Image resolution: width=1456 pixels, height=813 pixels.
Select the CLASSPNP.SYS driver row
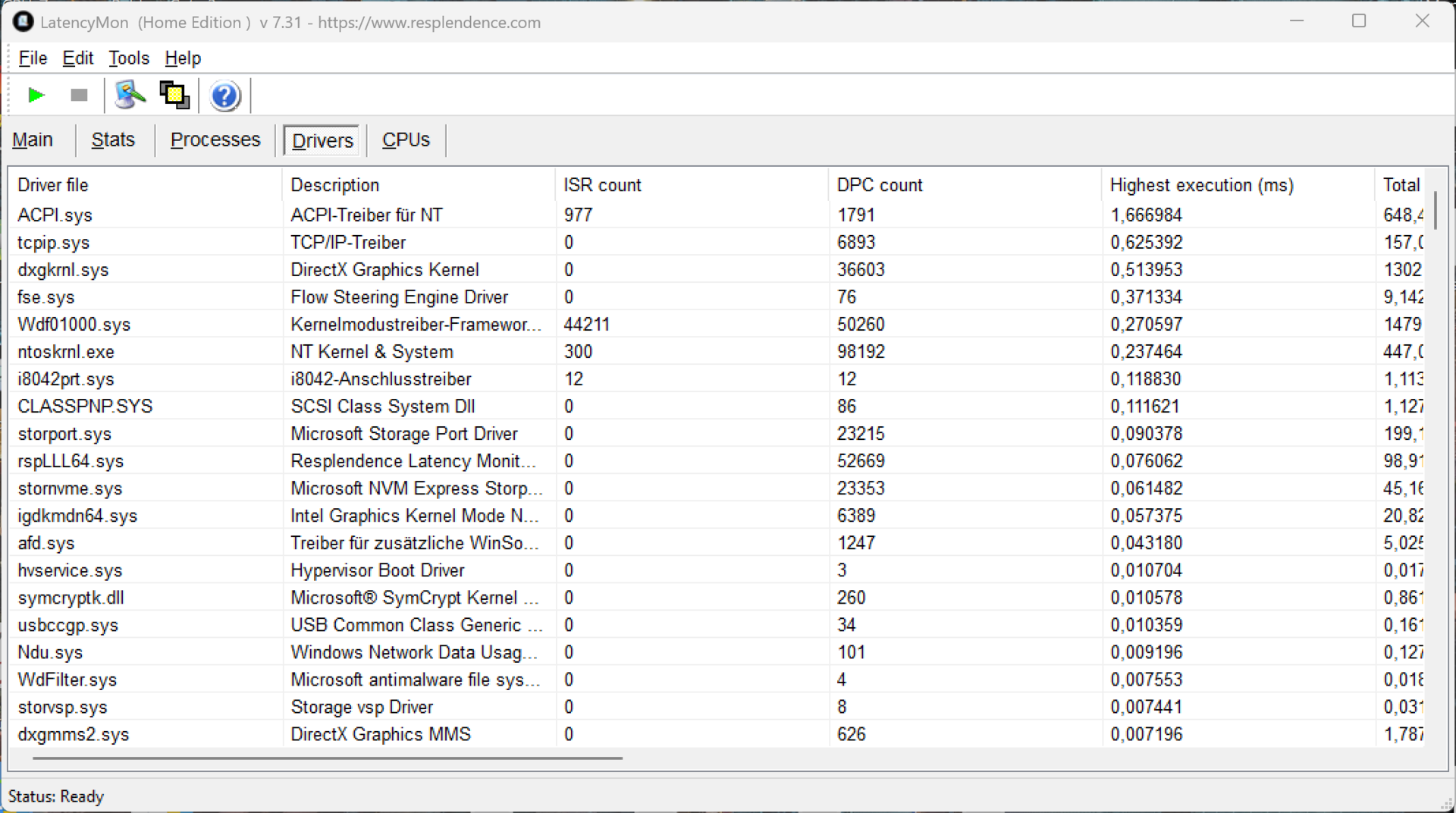click(717, 406)
